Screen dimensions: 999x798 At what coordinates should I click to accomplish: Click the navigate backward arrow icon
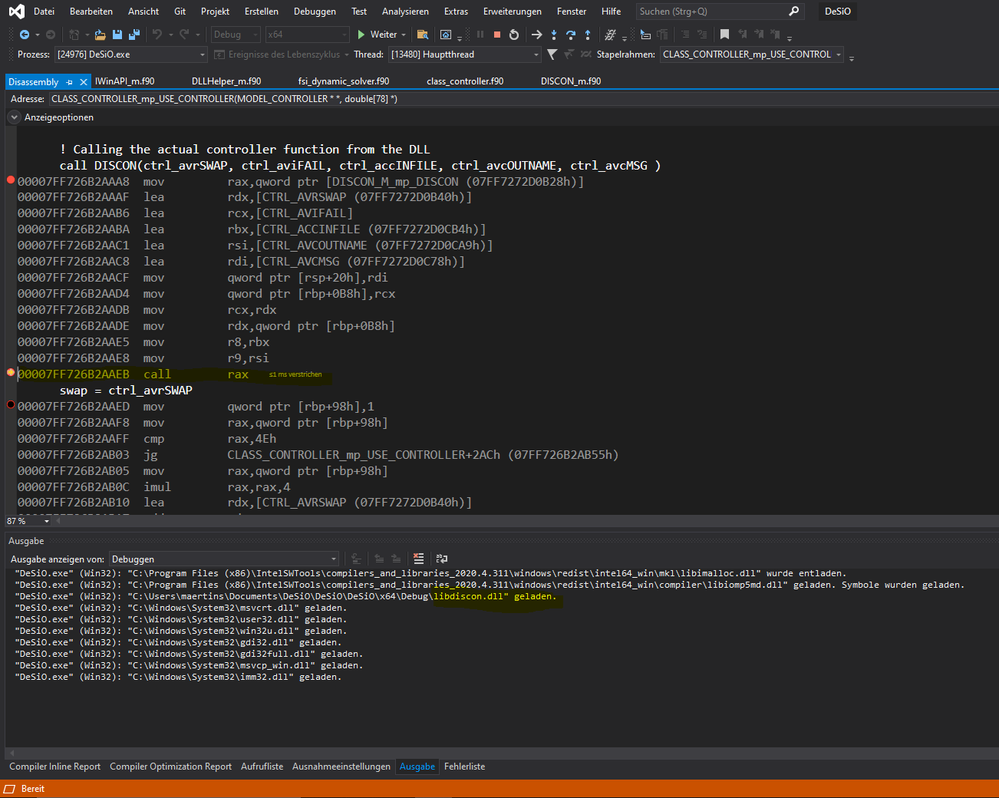(24, 34)
